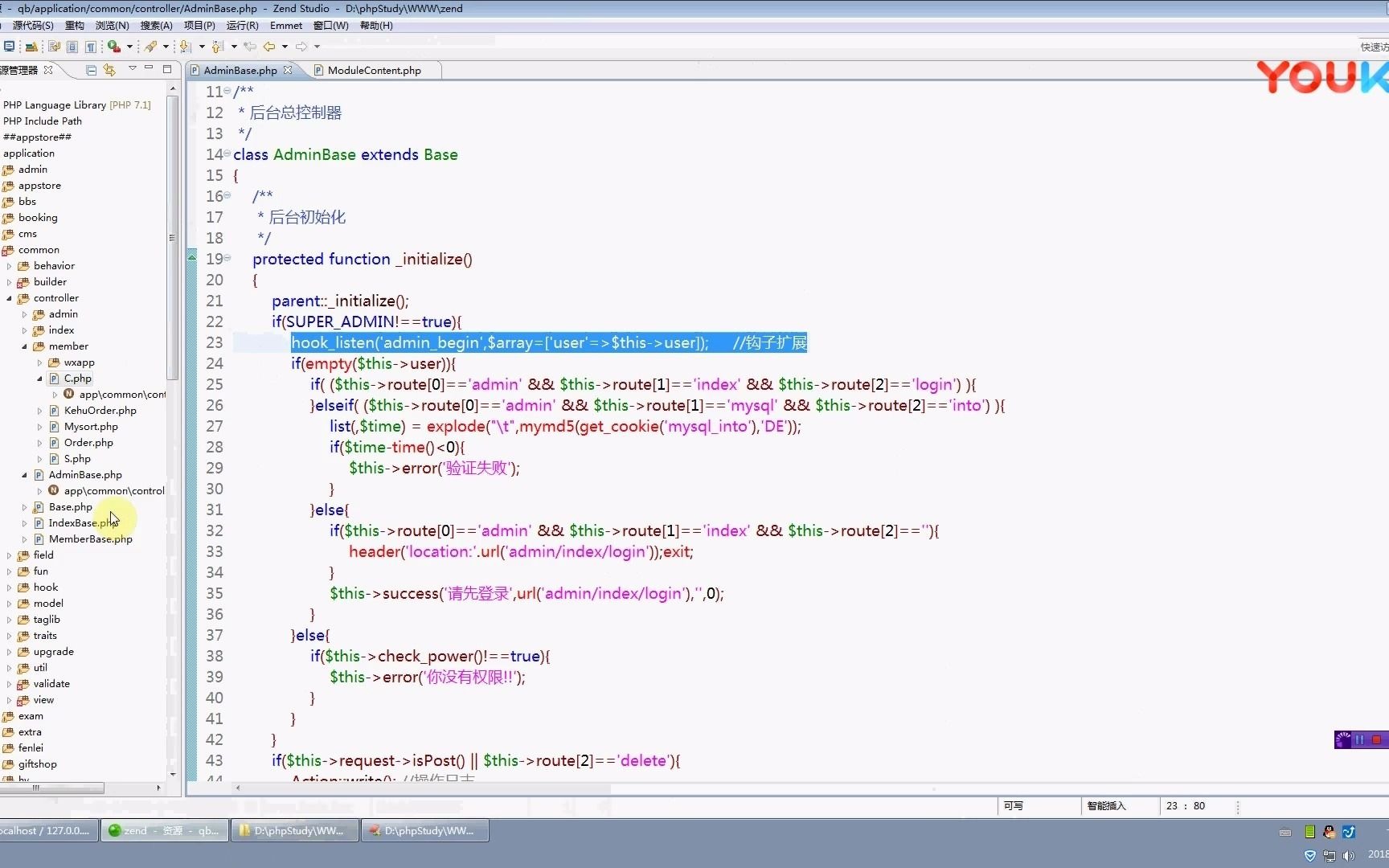Select Mysort.php file
Screen dimensions: 1389x868
[x=91, y=427]
